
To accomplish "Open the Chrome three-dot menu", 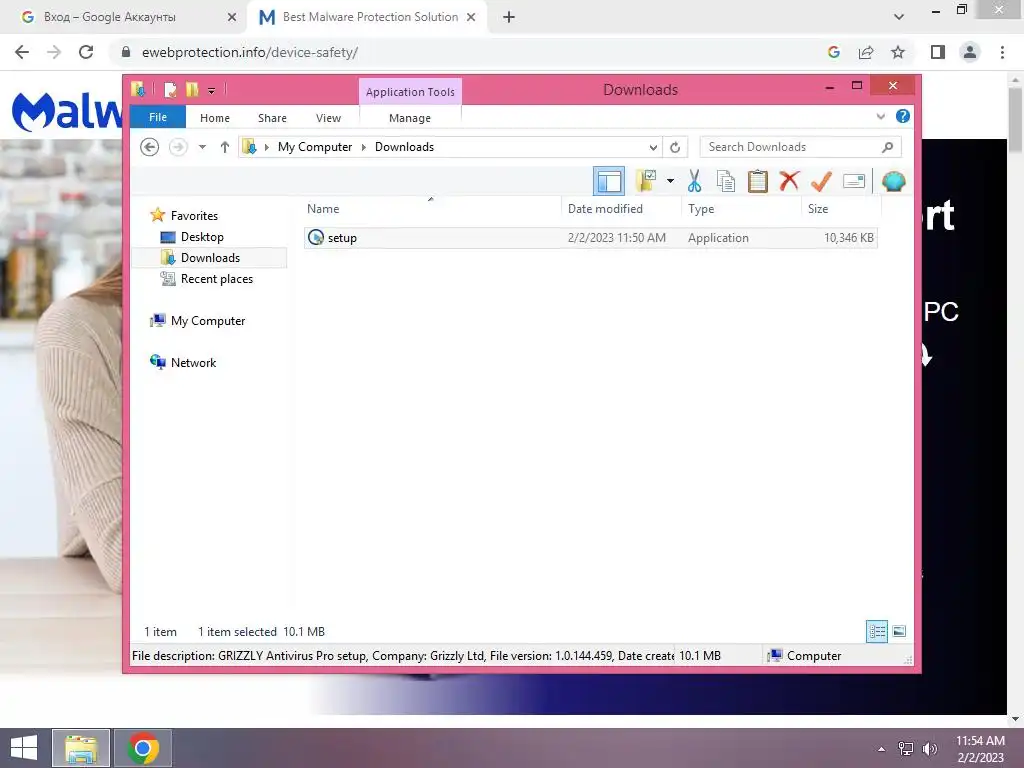I will 1002,52.
